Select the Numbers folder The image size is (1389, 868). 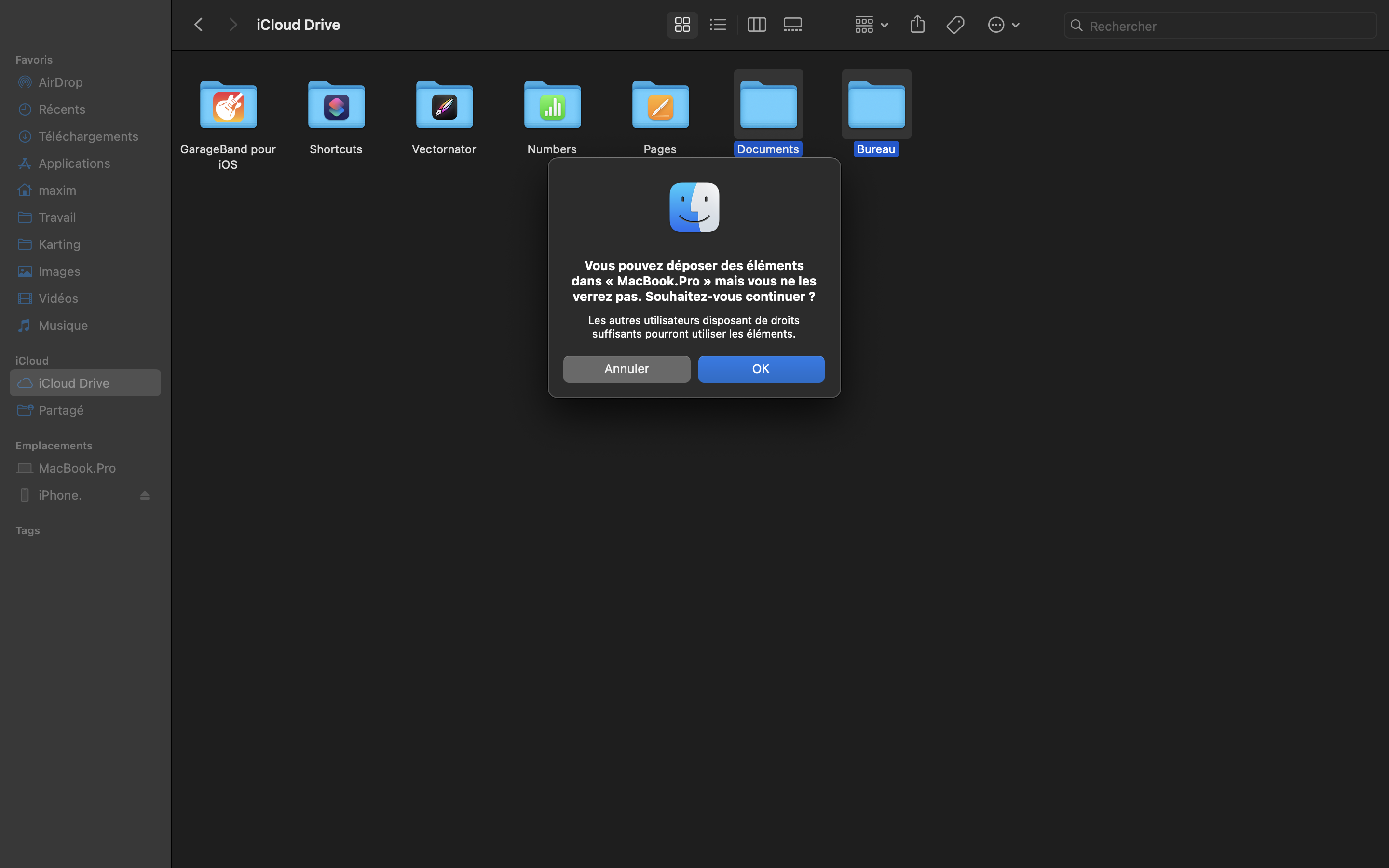click(552, 106)
